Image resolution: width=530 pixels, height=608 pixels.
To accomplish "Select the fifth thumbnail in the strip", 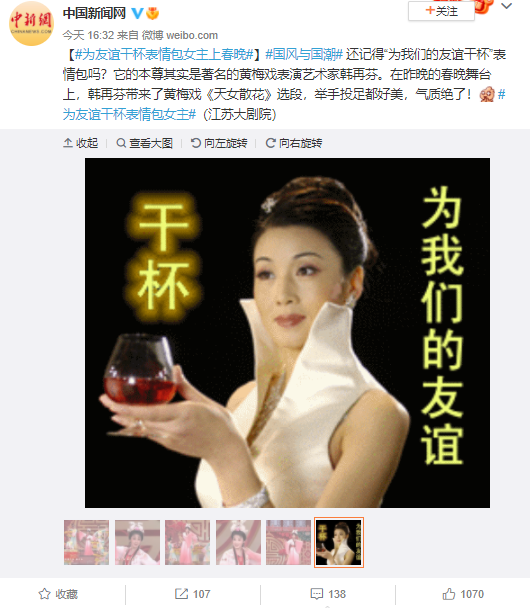I will tap(288, 542).
